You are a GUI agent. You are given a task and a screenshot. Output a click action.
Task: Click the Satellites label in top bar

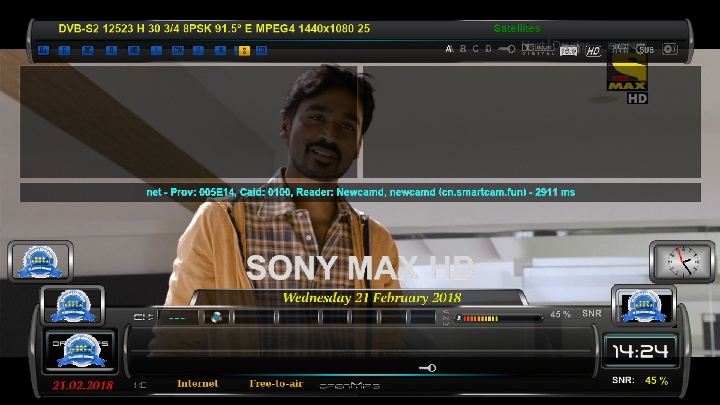[x=517, y=28]
